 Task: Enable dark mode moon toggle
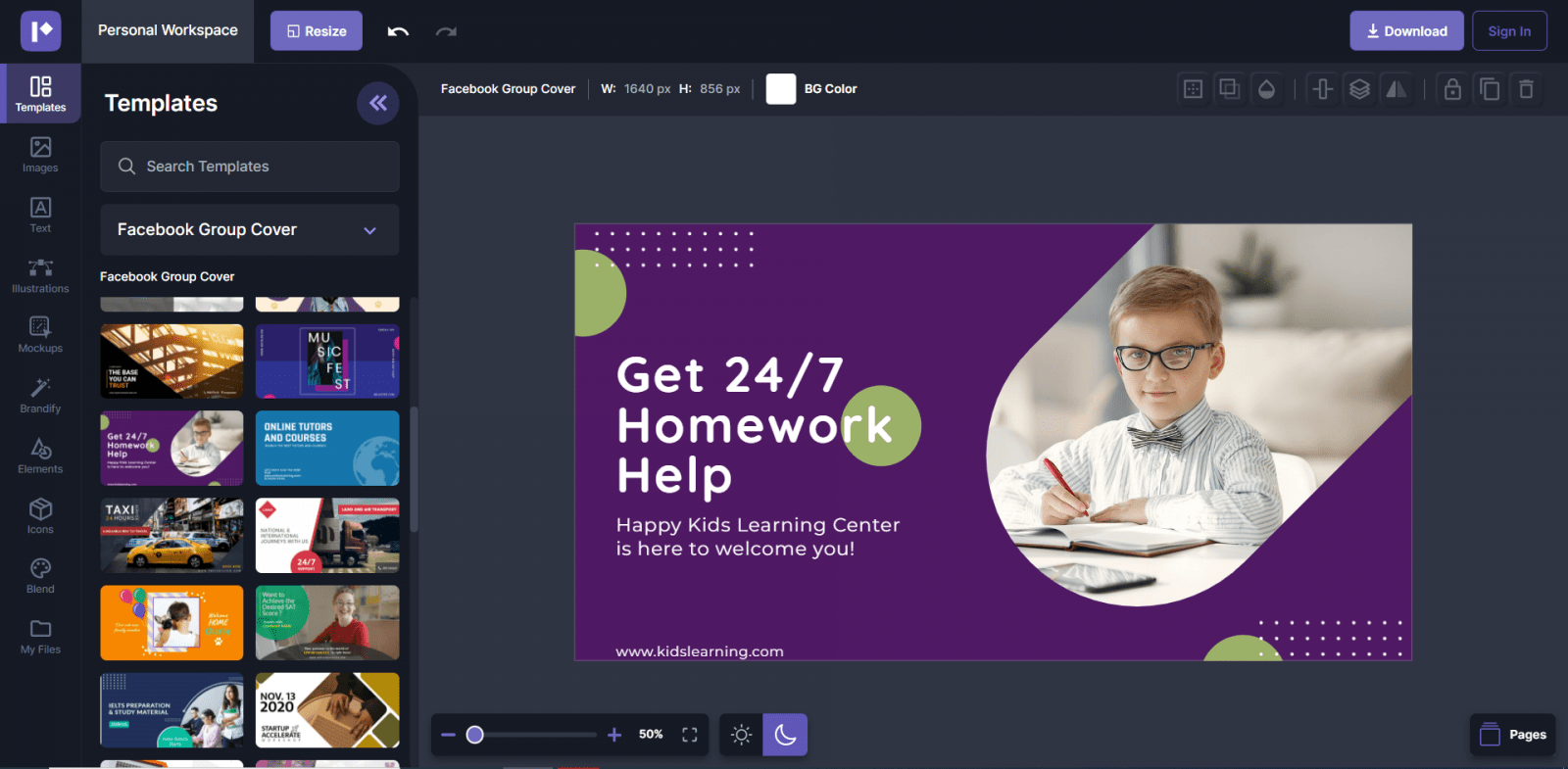(785, 735)
